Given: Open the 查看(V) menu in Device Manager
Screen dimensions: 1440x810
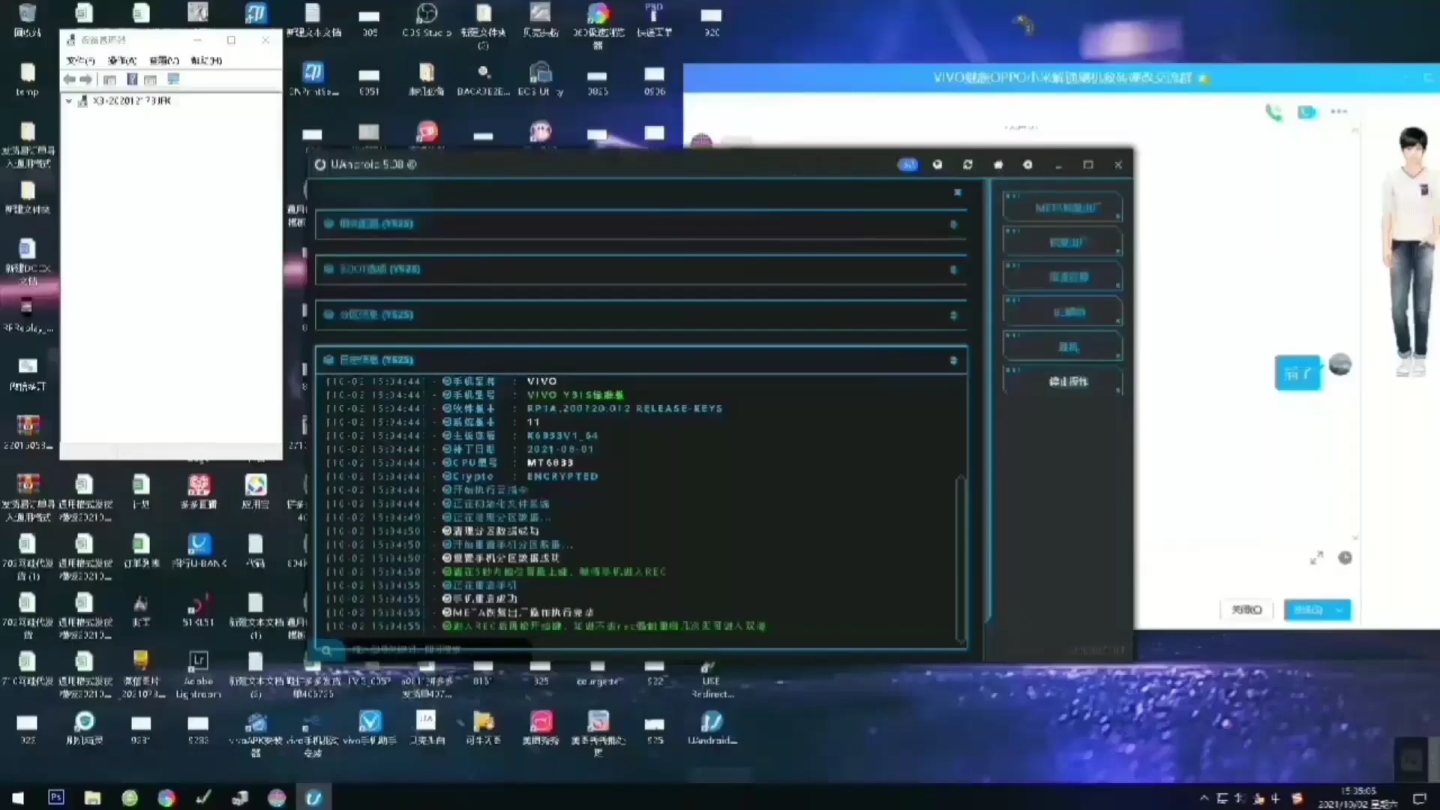Looking at the screenshot, I should (164, 61).
